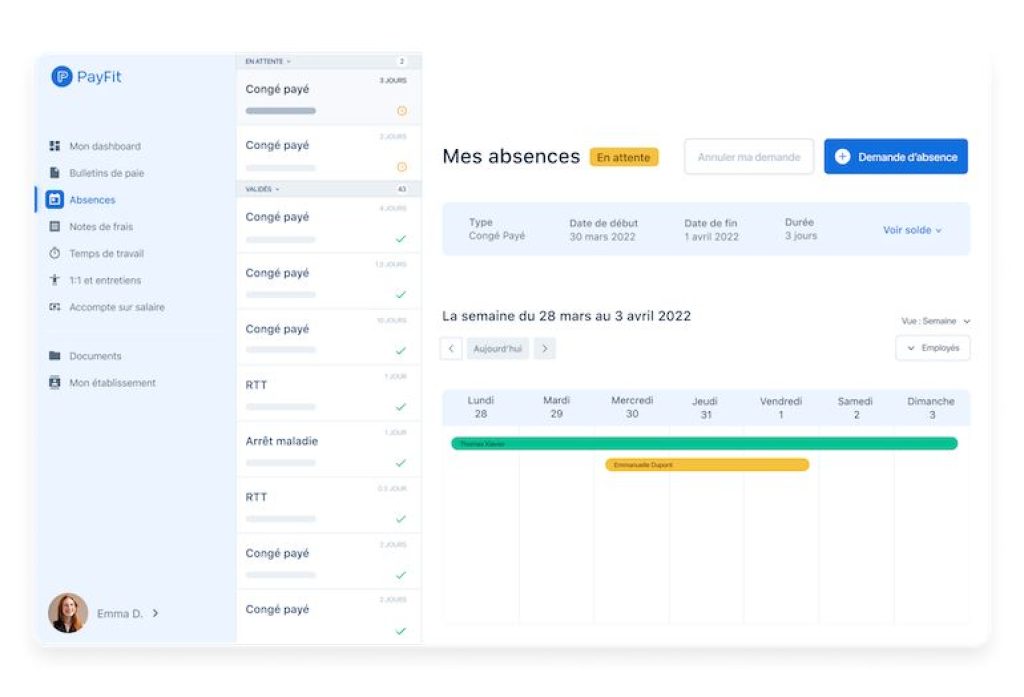Click the Aujourd'hui button
Screen dimensions: 1024x697
[498, 348]
